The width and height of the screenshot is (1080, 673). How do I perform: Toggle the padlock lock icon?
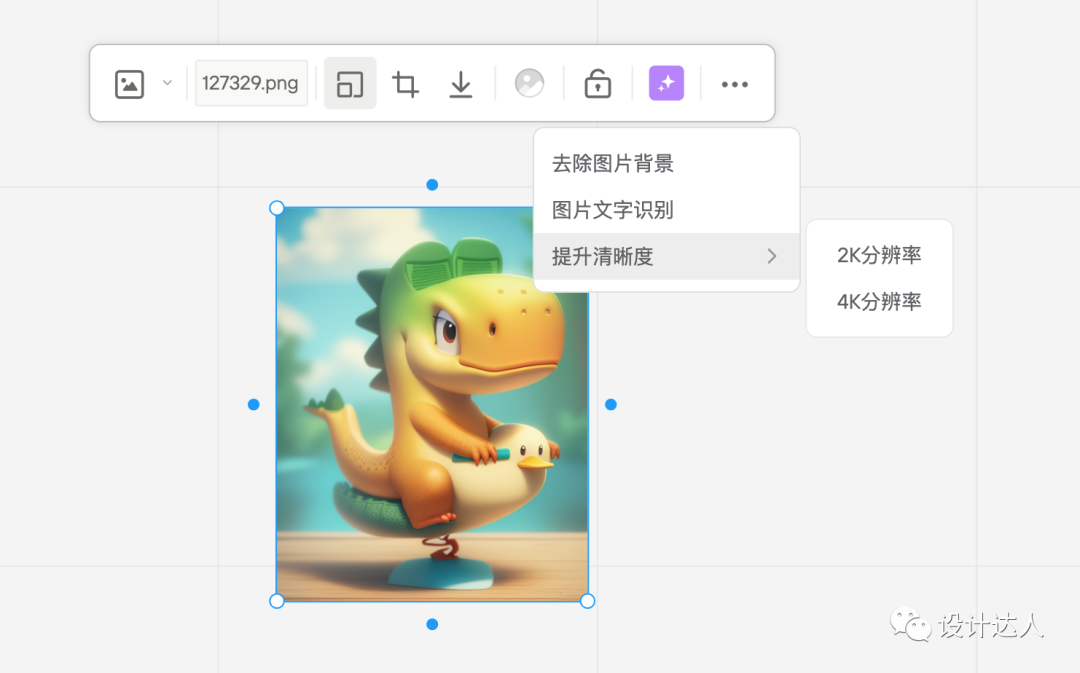point(597,84)
